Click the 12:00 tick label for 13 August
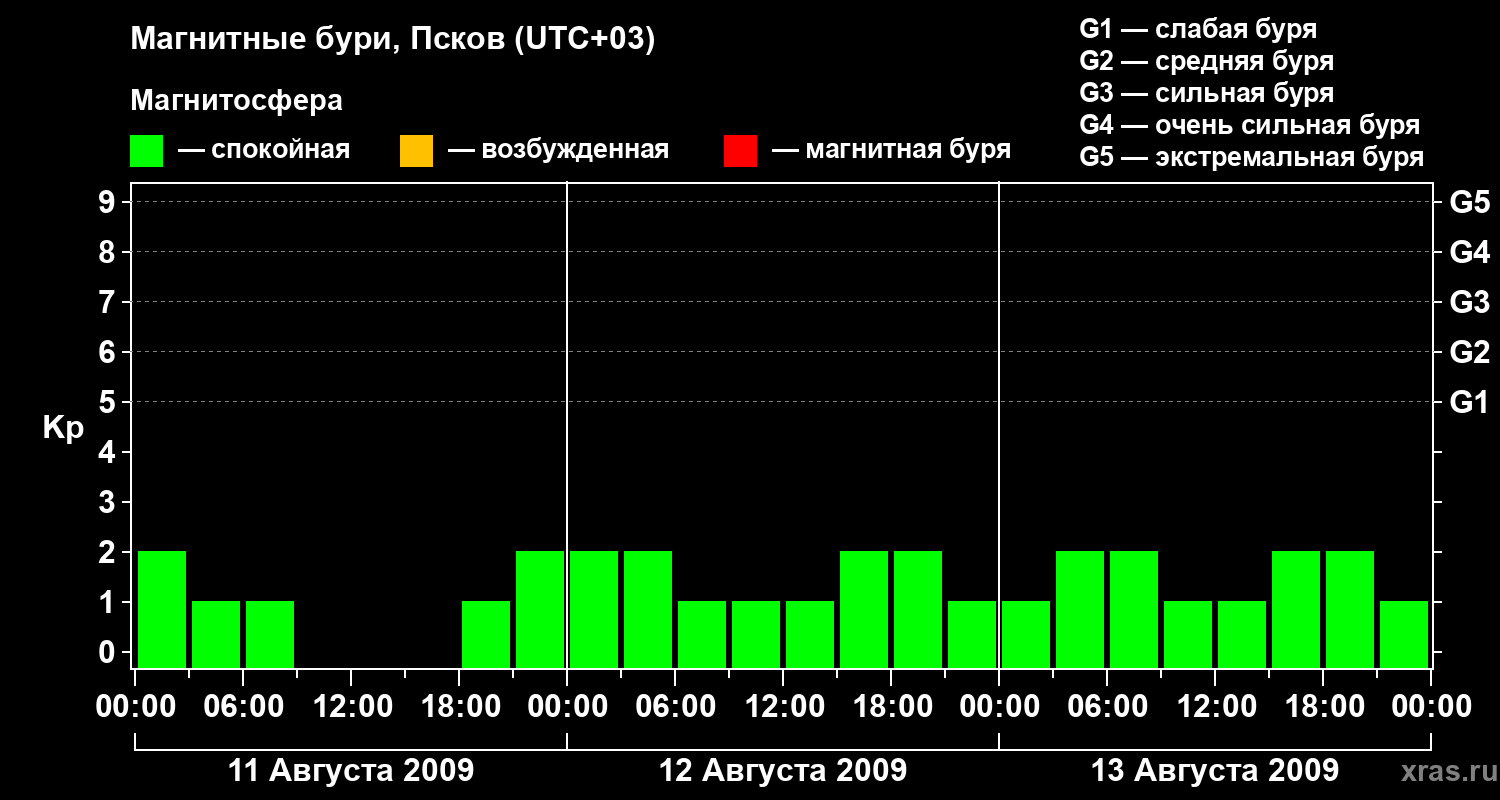Image resolution: width=1500 pixels, height=800 pixels. [x=1215, y=707]
